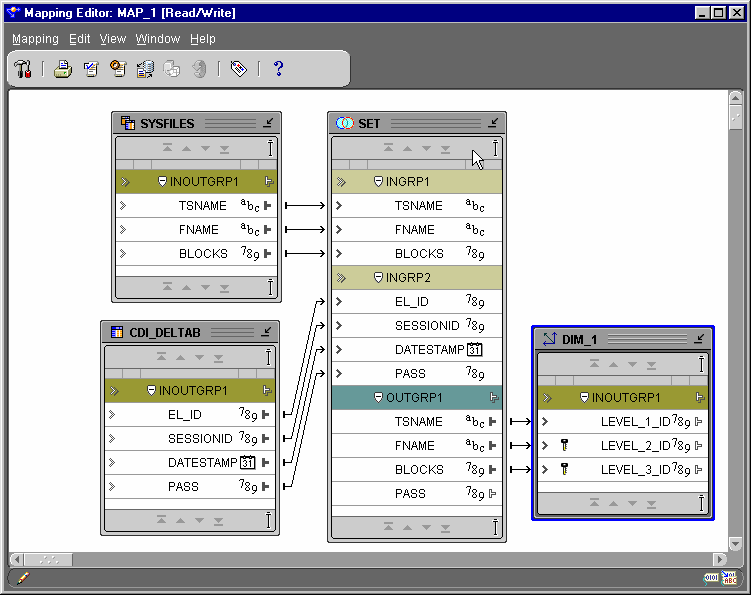Click scroll-to-bottom arrow in DIM_1 header
Screen dimensions: 751x595
651,365
